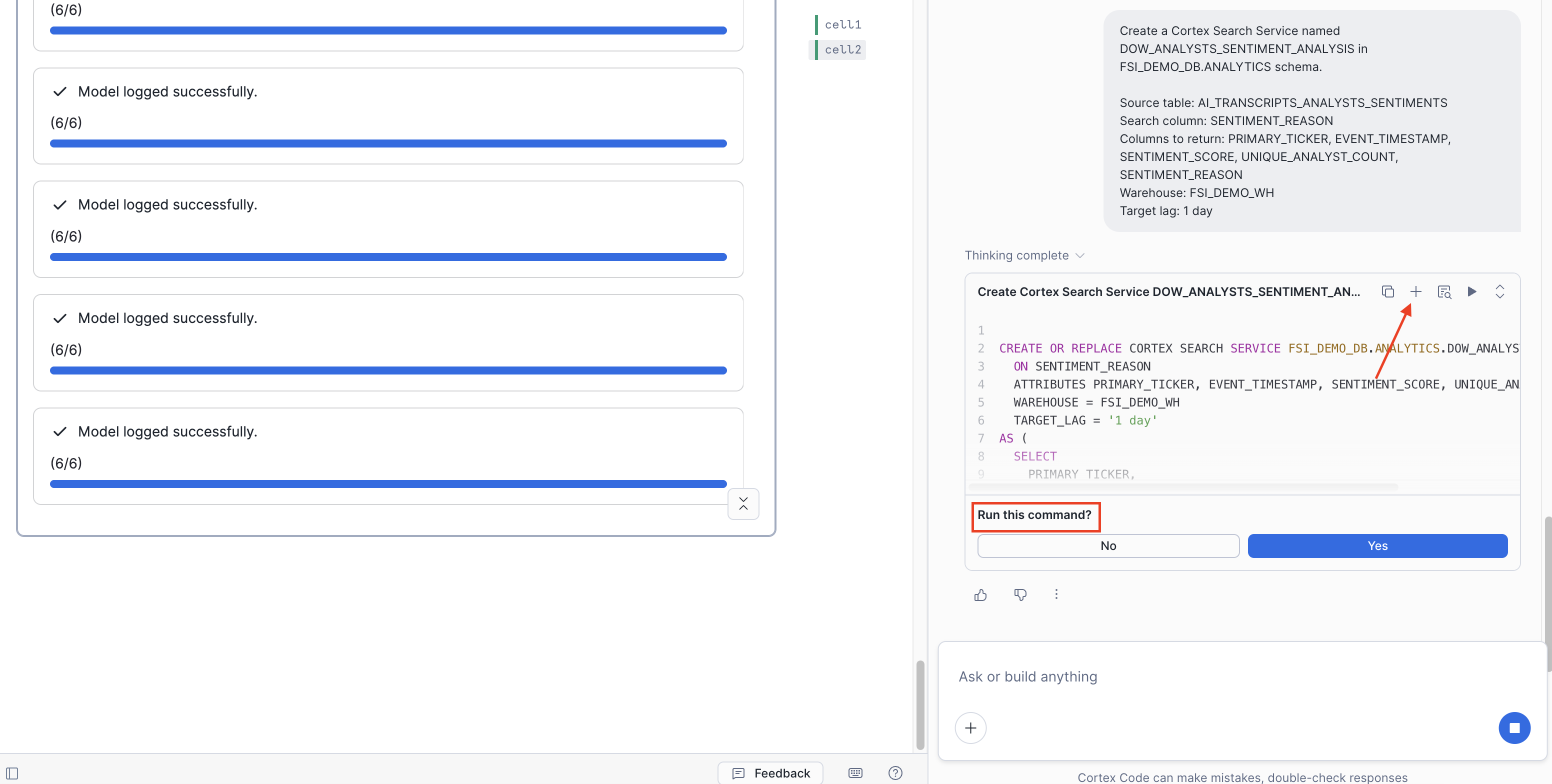Open the help question mark icon

pyautogui.click(x=895, y=773)
